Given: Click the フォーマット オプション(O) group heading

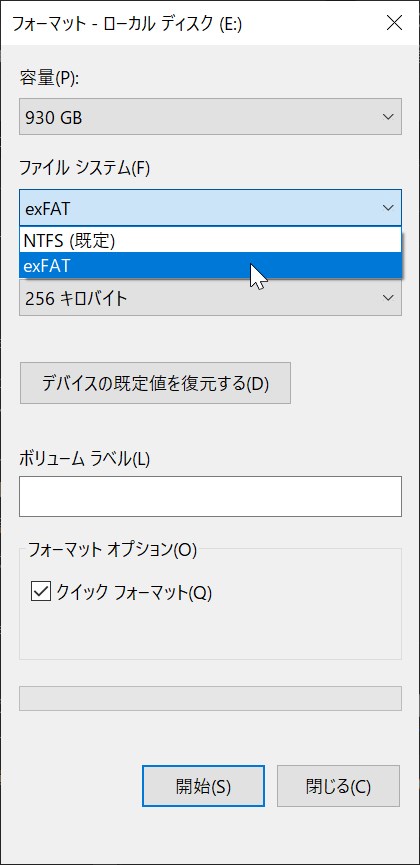Looking at the screenshot, I should tap(113, 549).
